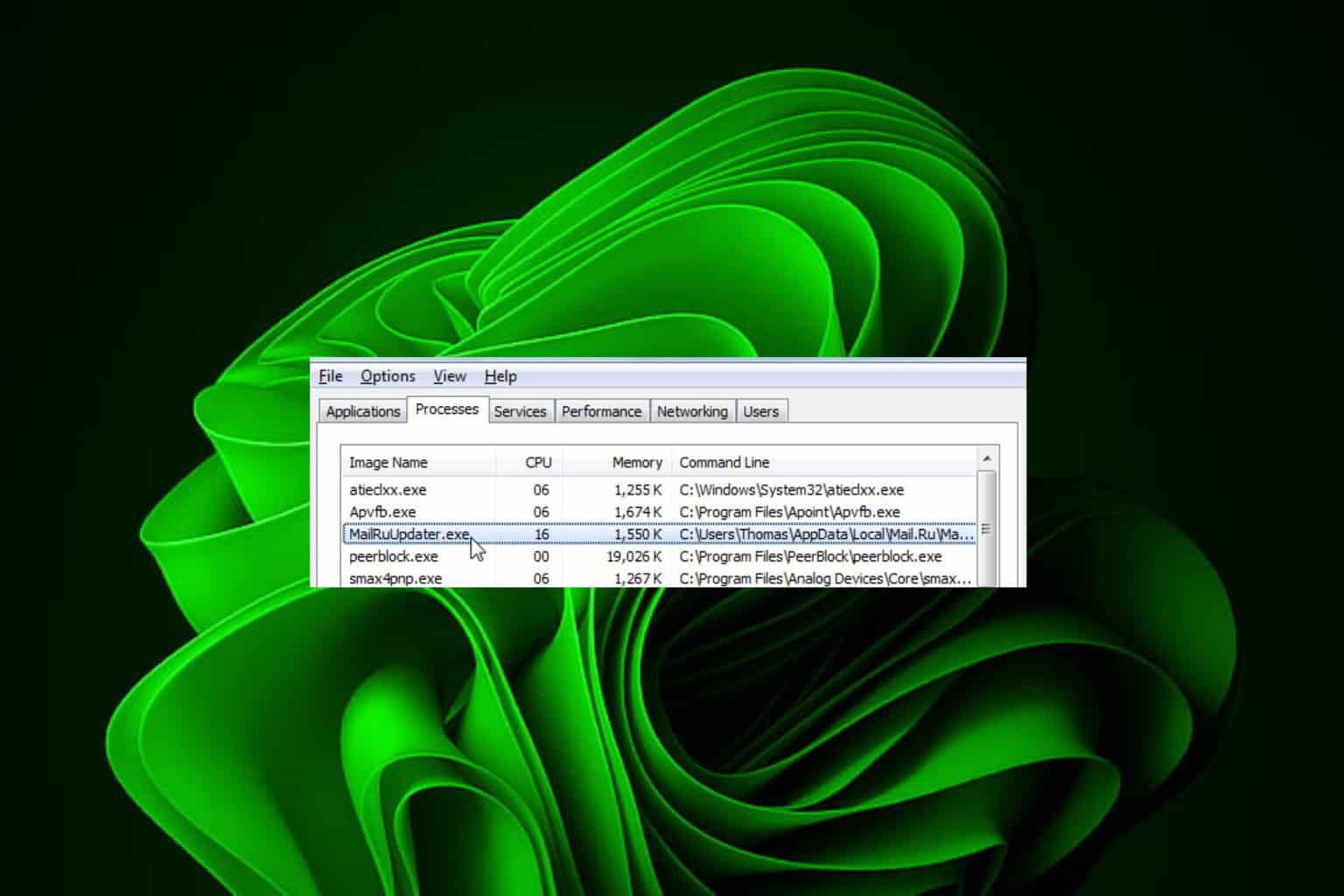The width and height of the screenshot is (1344, 896).
Task: Sort processes by CPU column header
Action: [x=529, y=462]
